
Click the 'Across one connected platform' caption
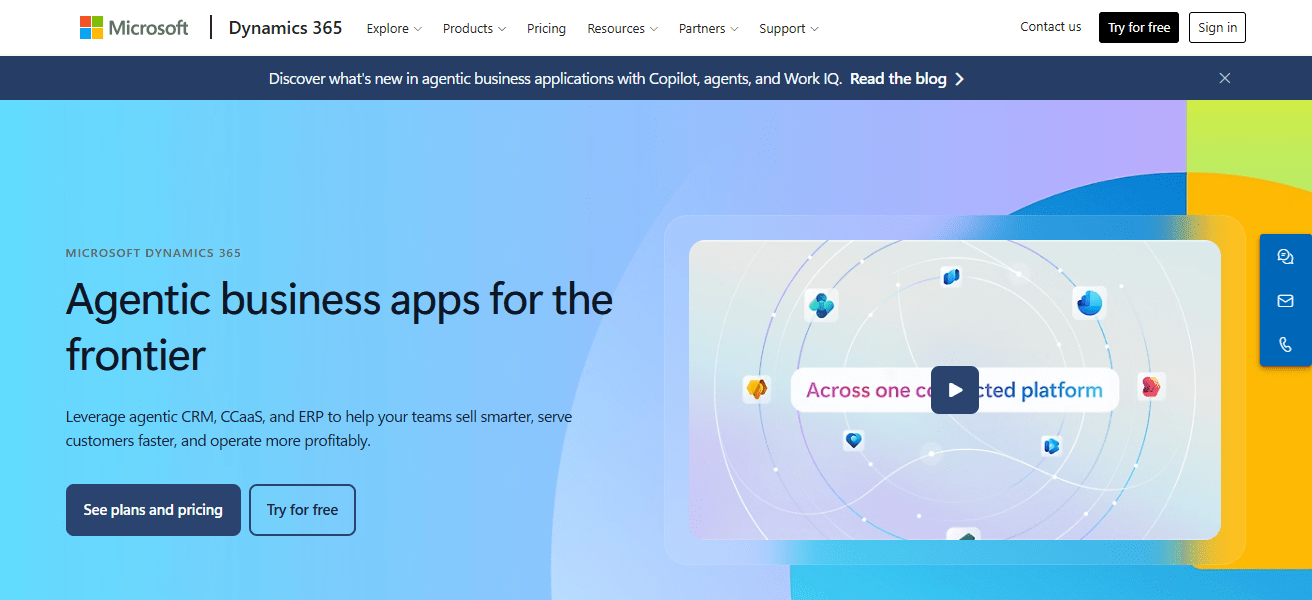tap(954, 390)
